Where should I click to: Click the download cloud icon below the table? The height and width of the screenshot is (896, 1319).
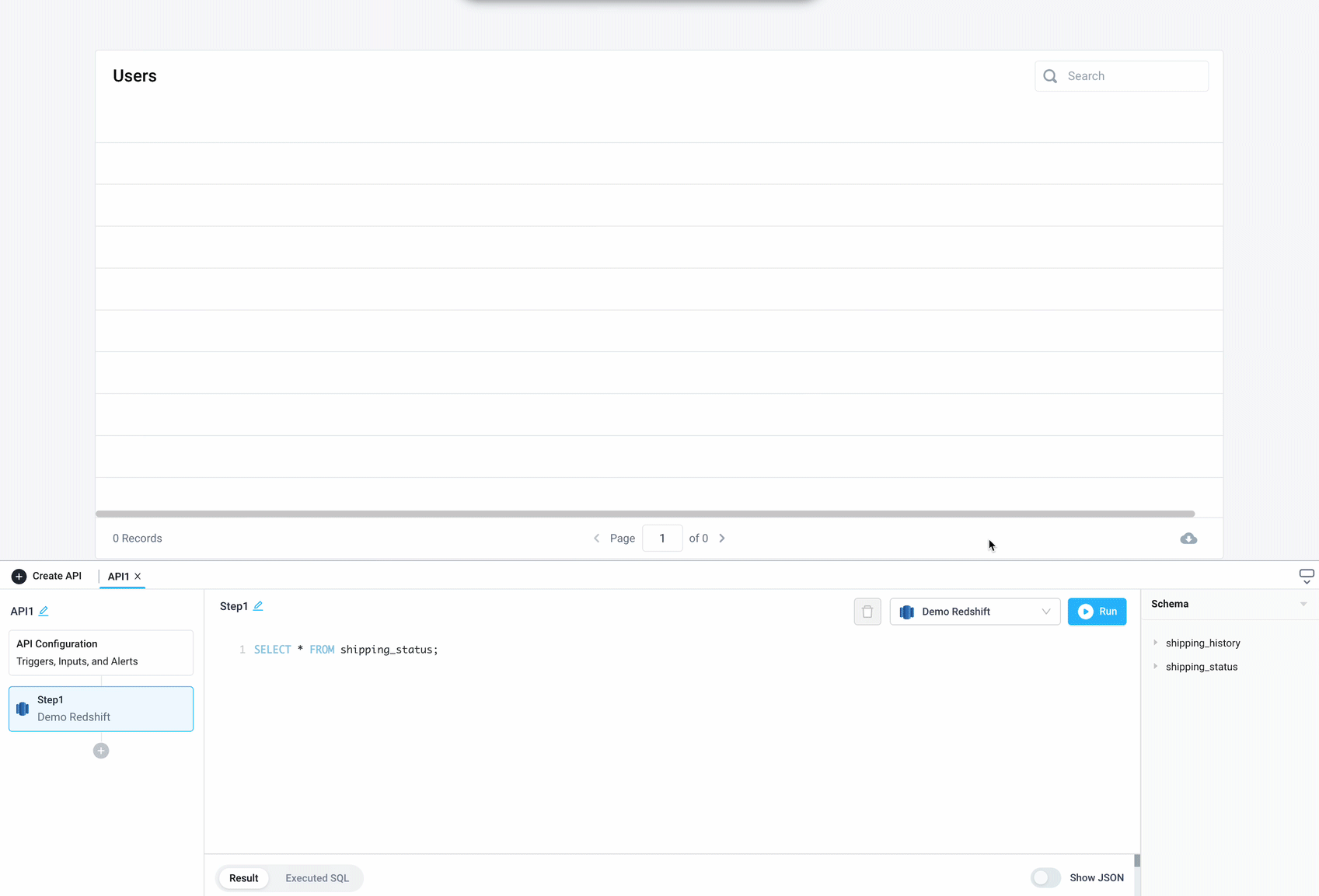click(x=1188, y=538)
